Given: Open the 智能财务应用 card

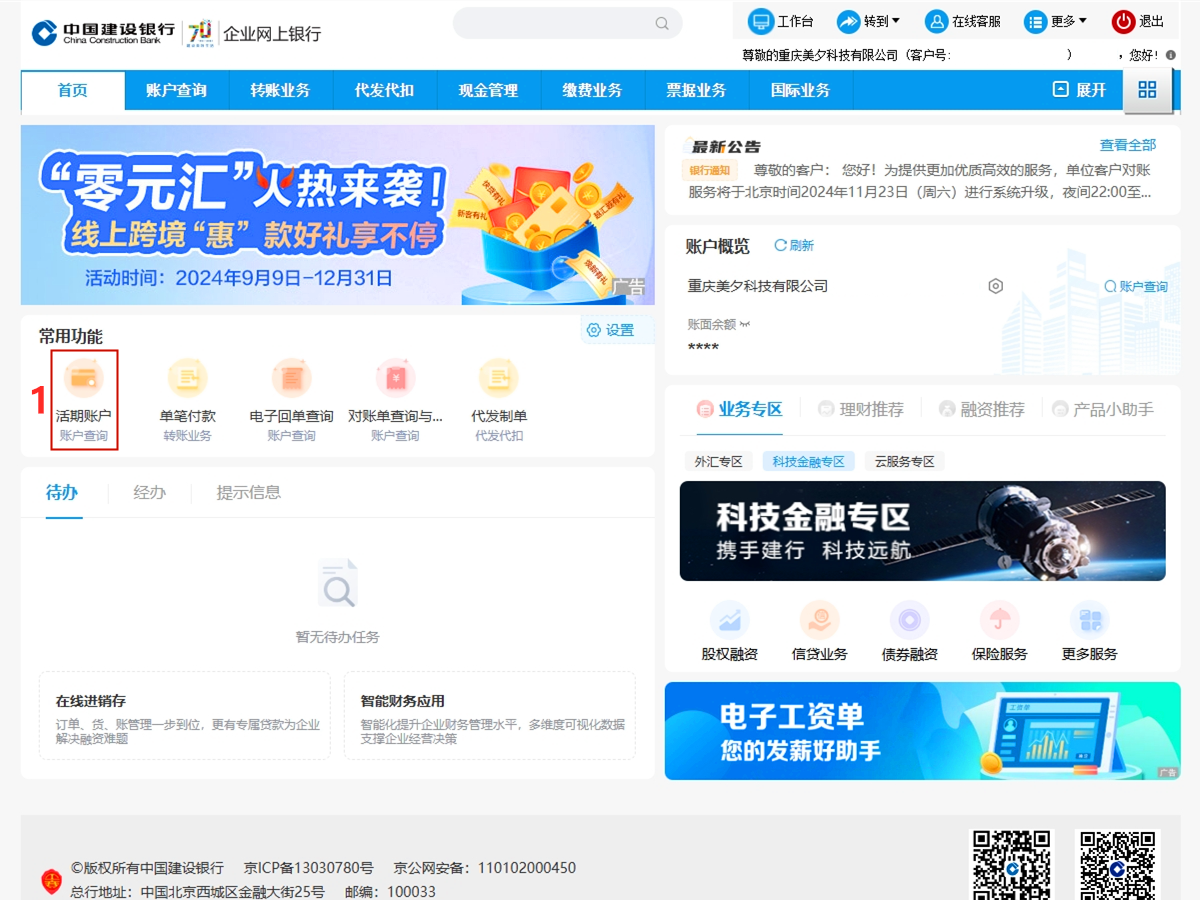Looking at the screenshot, I should click(x=490, y=715).
